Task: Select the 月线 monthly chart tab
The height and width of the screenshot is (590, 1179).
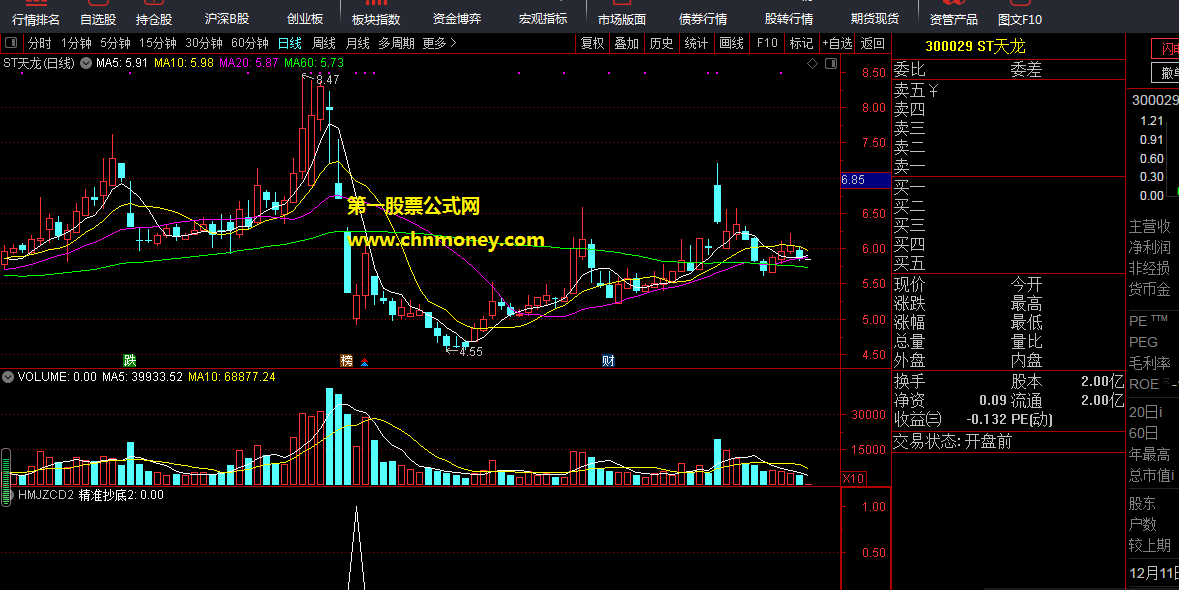Action: tap(358, 44)
